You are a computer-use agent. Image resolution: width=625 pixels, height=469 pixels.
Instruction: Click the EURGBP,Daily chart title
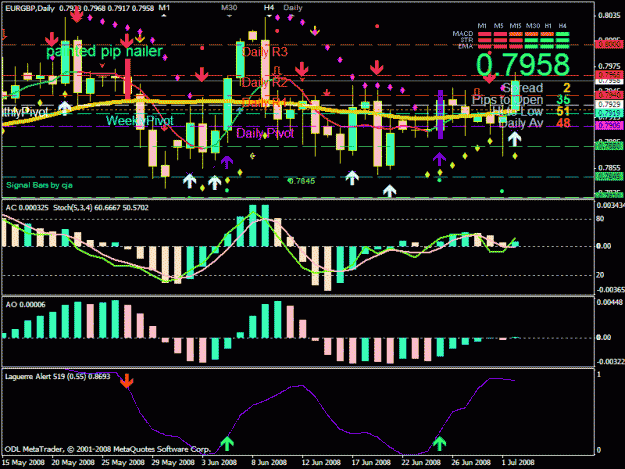[30, 8]
